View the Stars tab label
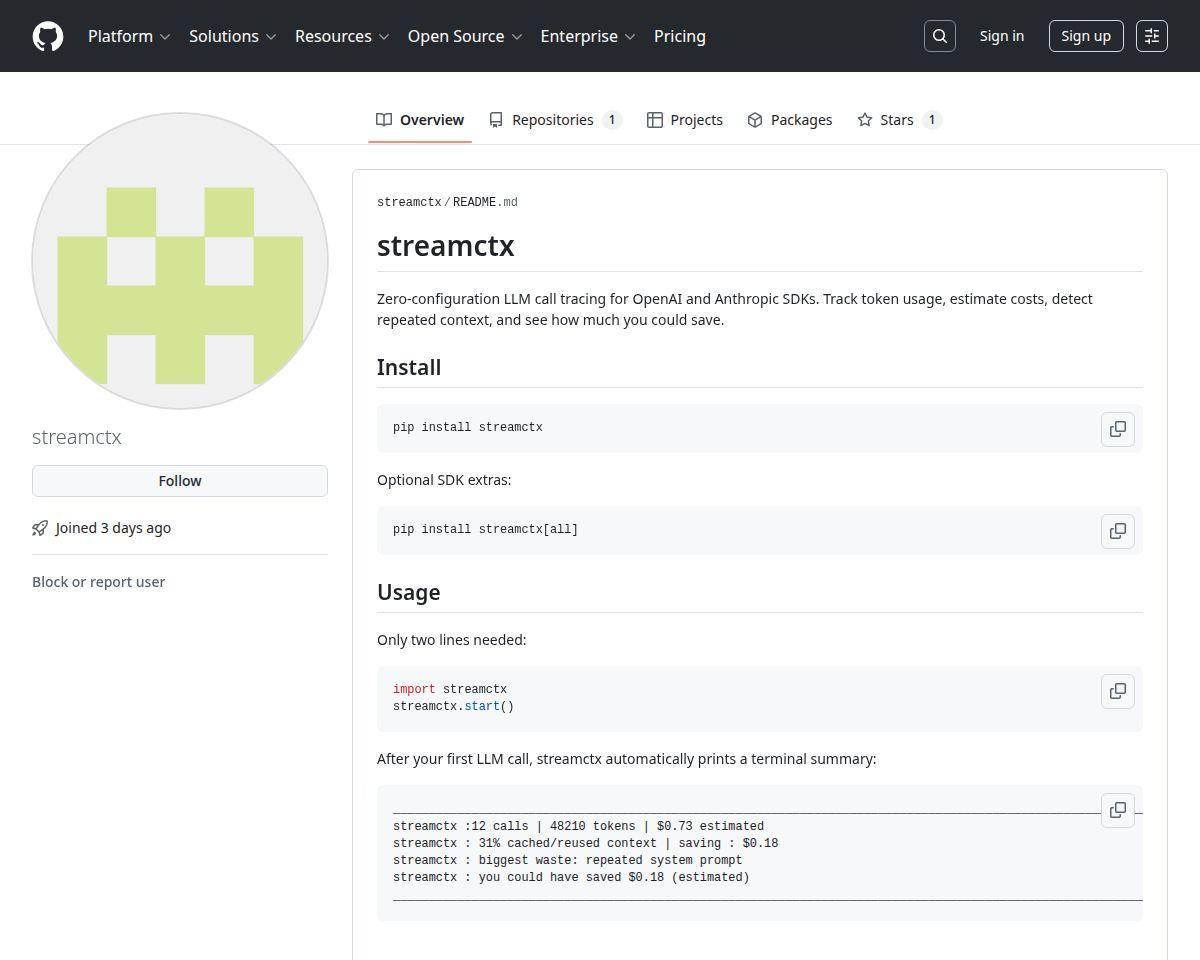 (897, 120)
